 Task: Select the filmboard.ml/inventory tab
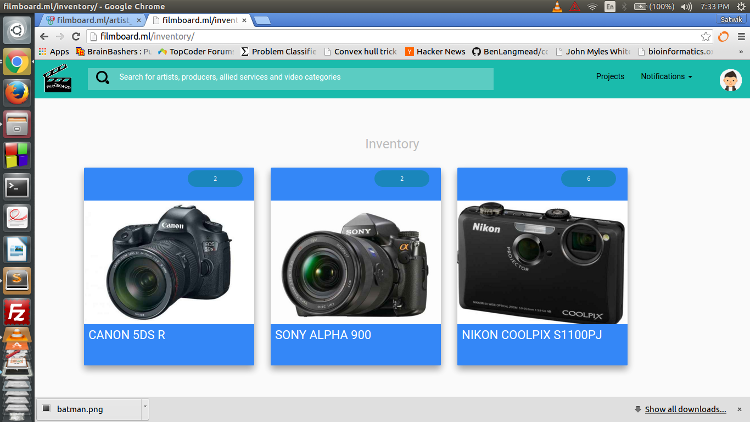coord(199,20)
